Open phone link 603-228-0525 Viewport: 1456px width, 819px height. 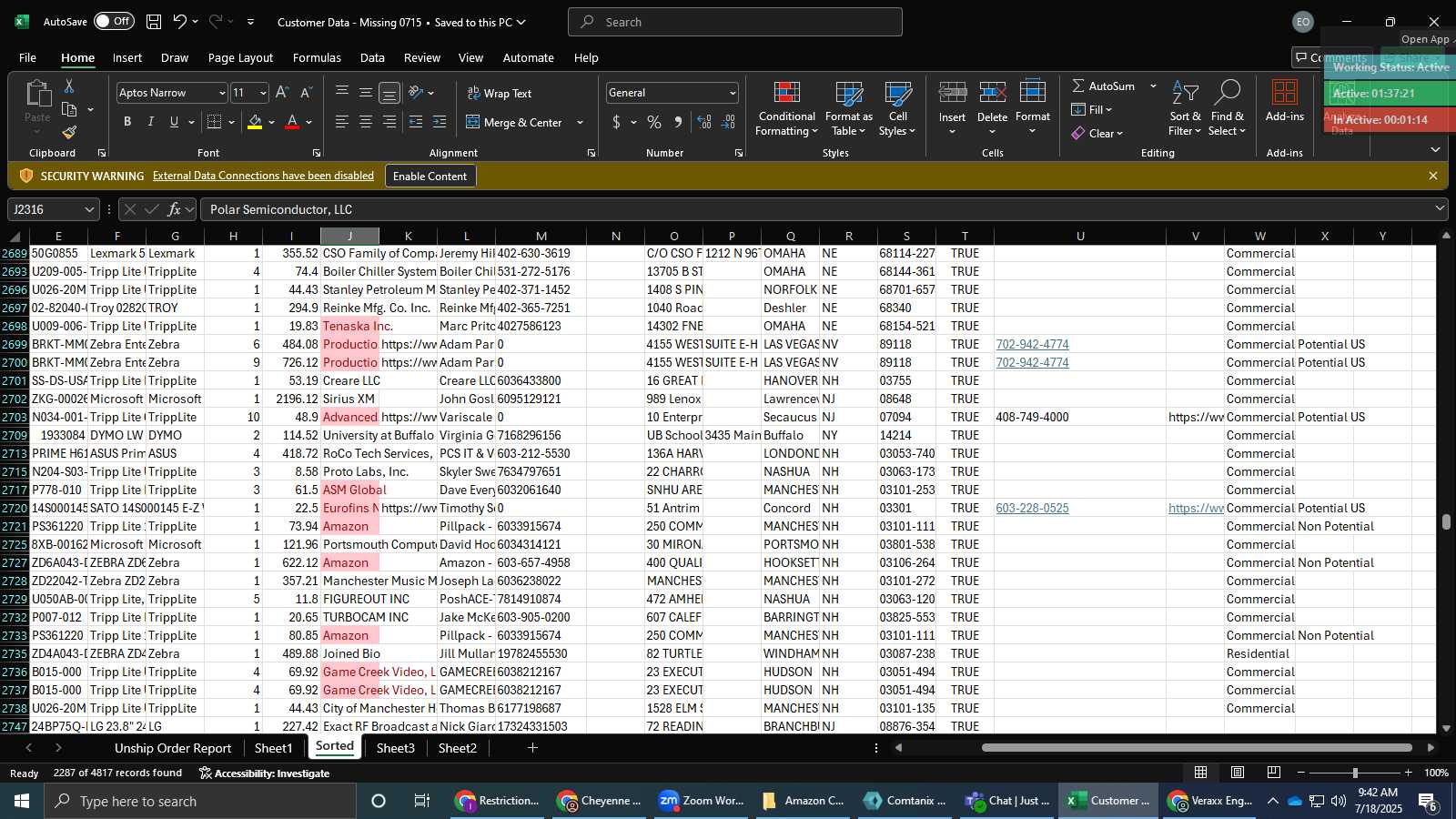click(x=1032, y=508)
